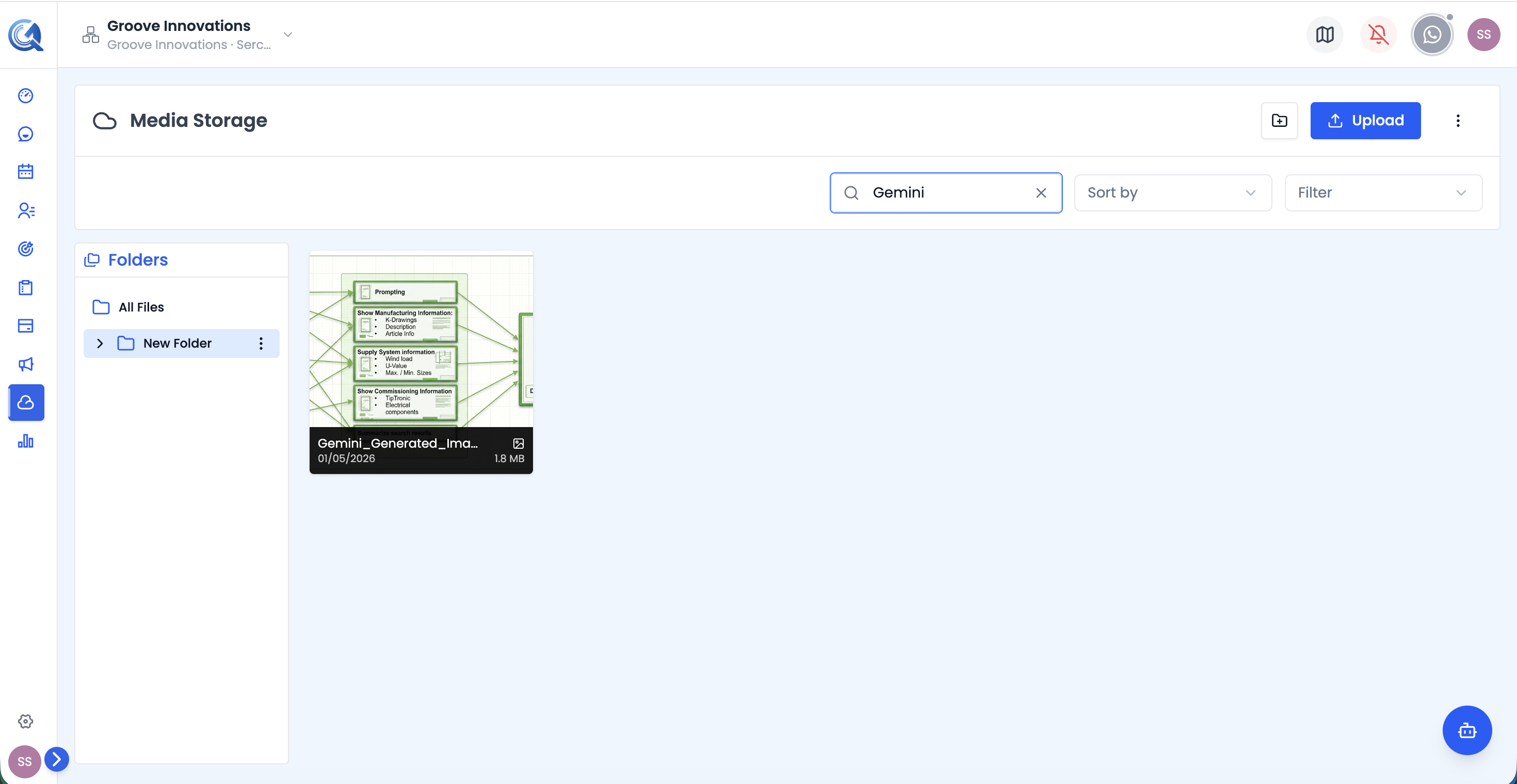1517x784 pixels.
Task: Click the Upload button
Action: [1365, 121]
